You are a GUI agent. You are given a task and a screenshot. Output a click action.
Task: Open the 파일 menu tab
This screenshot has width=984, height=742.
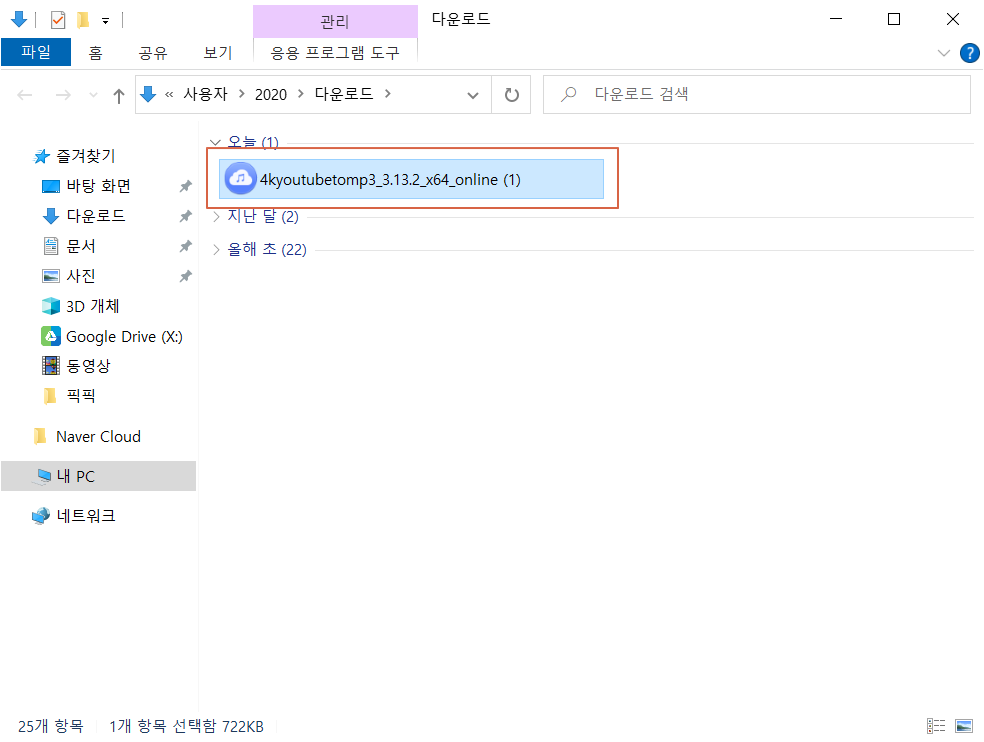[36, 52]
